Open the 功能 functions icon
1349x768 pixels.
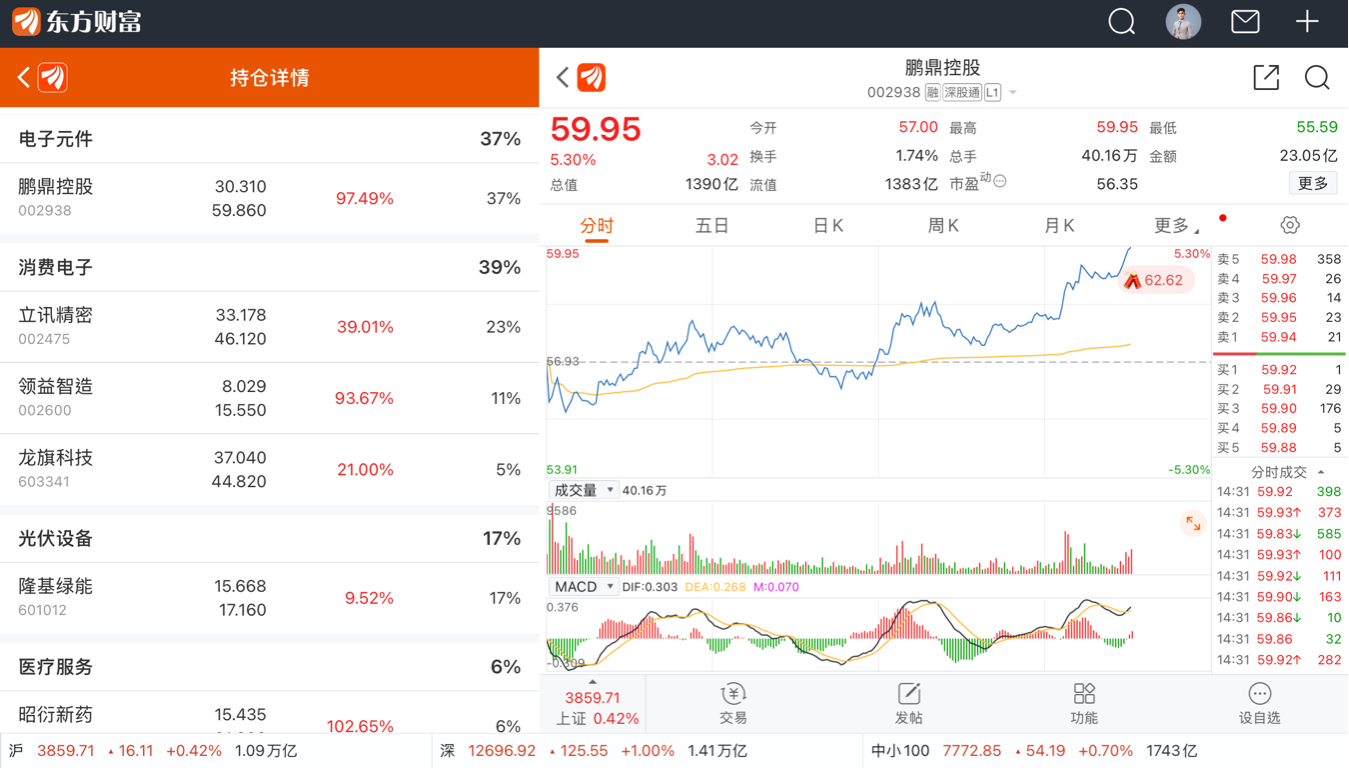[x=1084, y=704]
